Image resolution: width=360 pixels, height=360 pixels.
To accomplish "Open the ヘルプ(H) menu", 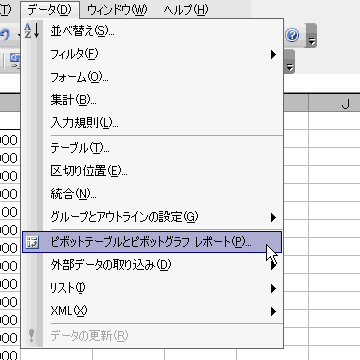I will (186, 10).
